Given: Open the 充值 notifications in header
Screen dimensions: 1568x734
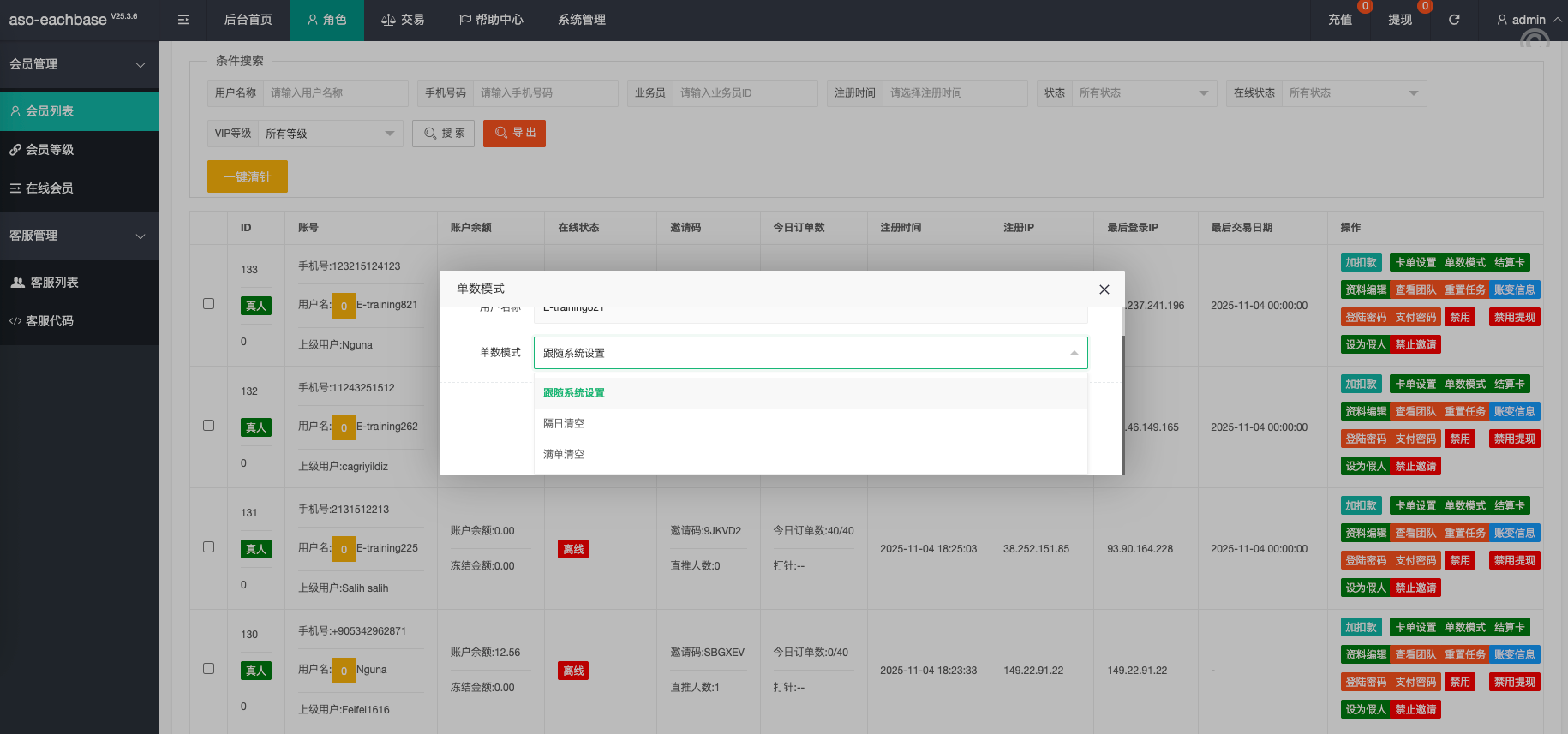Looking at the screenshot, I should click(x=1340, y=20).
